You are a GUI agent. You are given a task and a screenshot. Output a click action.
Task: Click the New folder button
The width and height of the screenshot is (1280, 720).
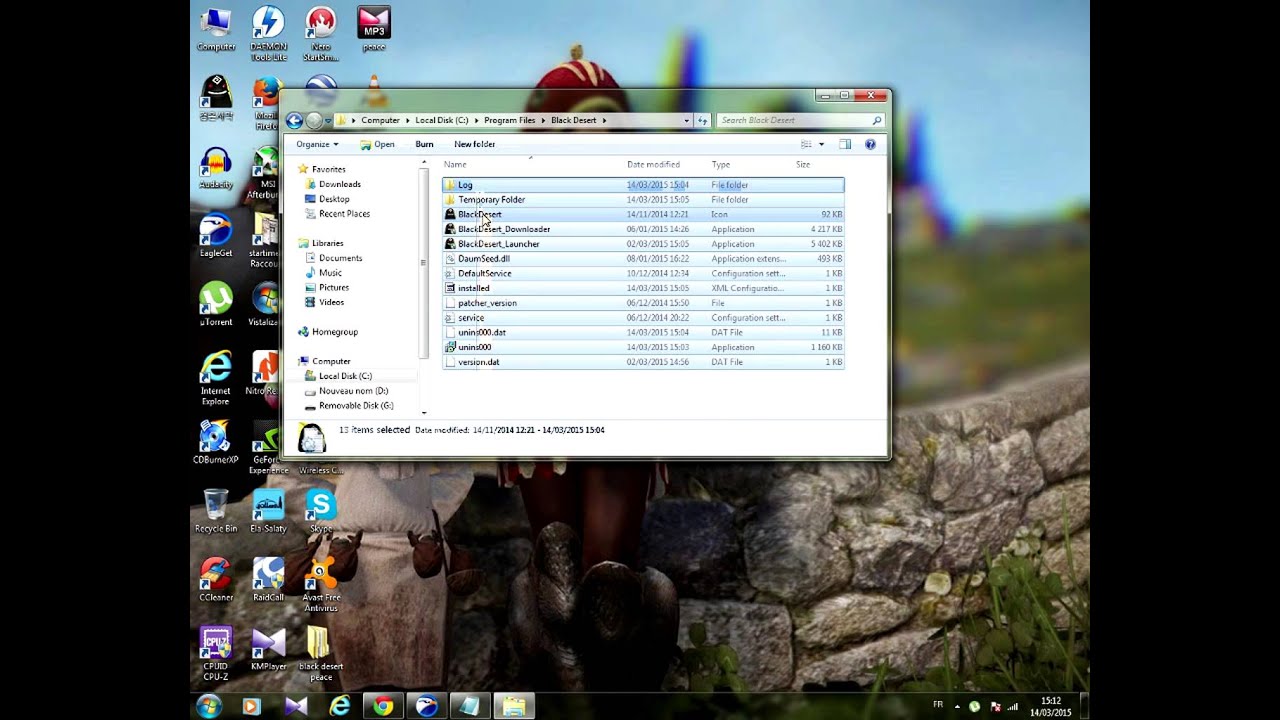(x=474, y=144)
